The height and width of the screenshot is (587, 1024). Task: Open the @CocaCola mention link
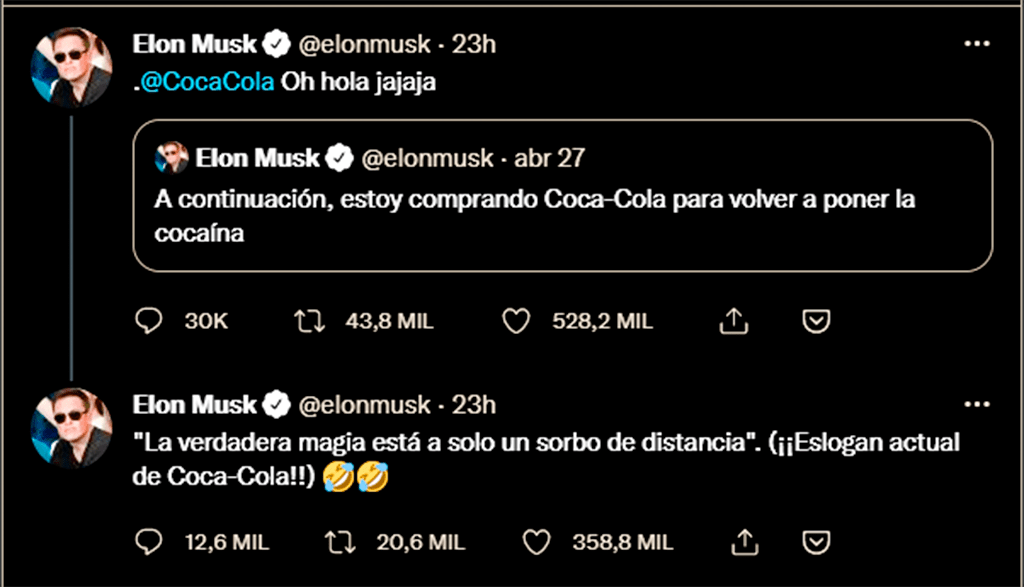[x=206, y=84]
